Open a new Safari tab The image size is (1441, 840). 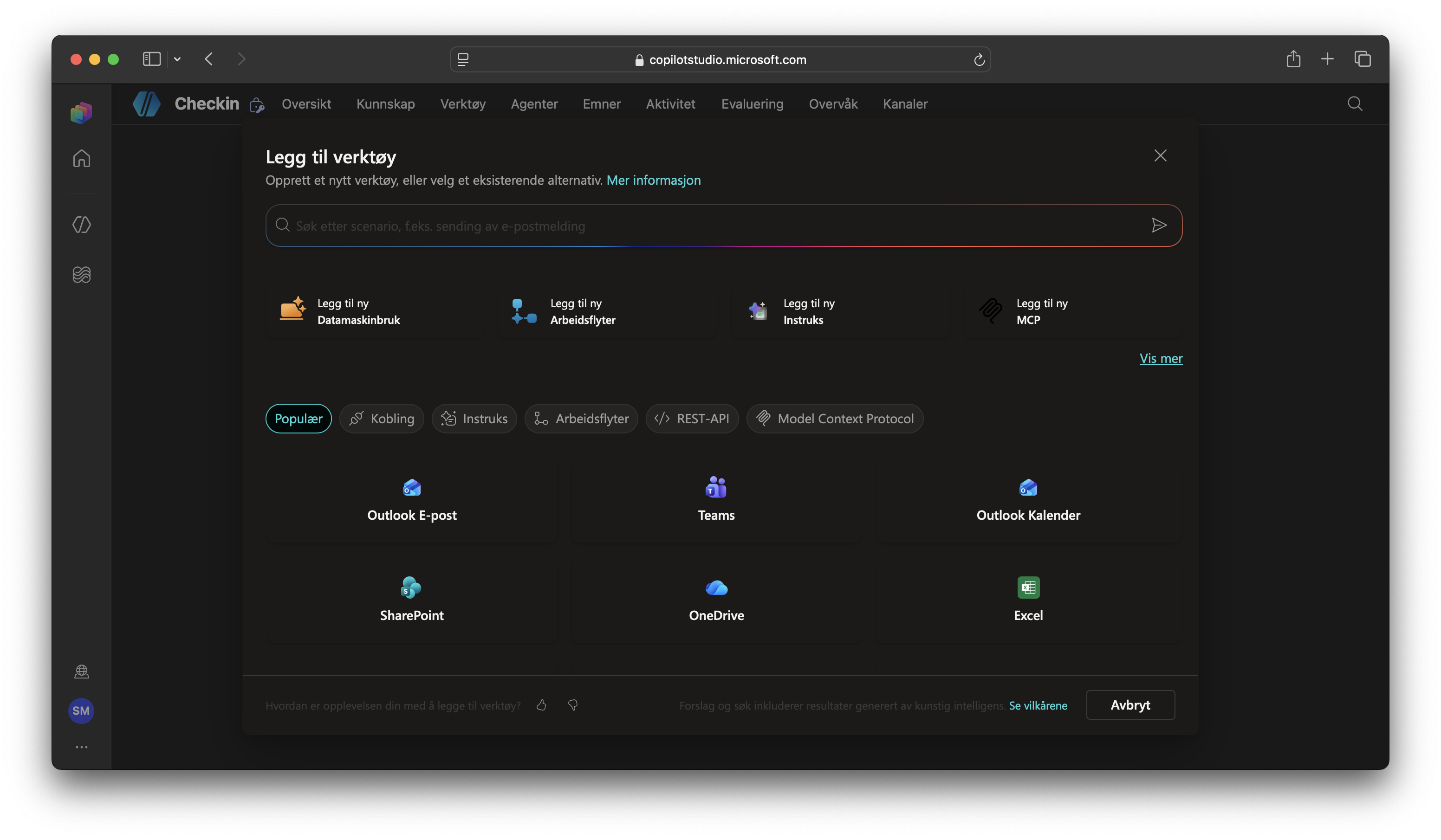1327,58
